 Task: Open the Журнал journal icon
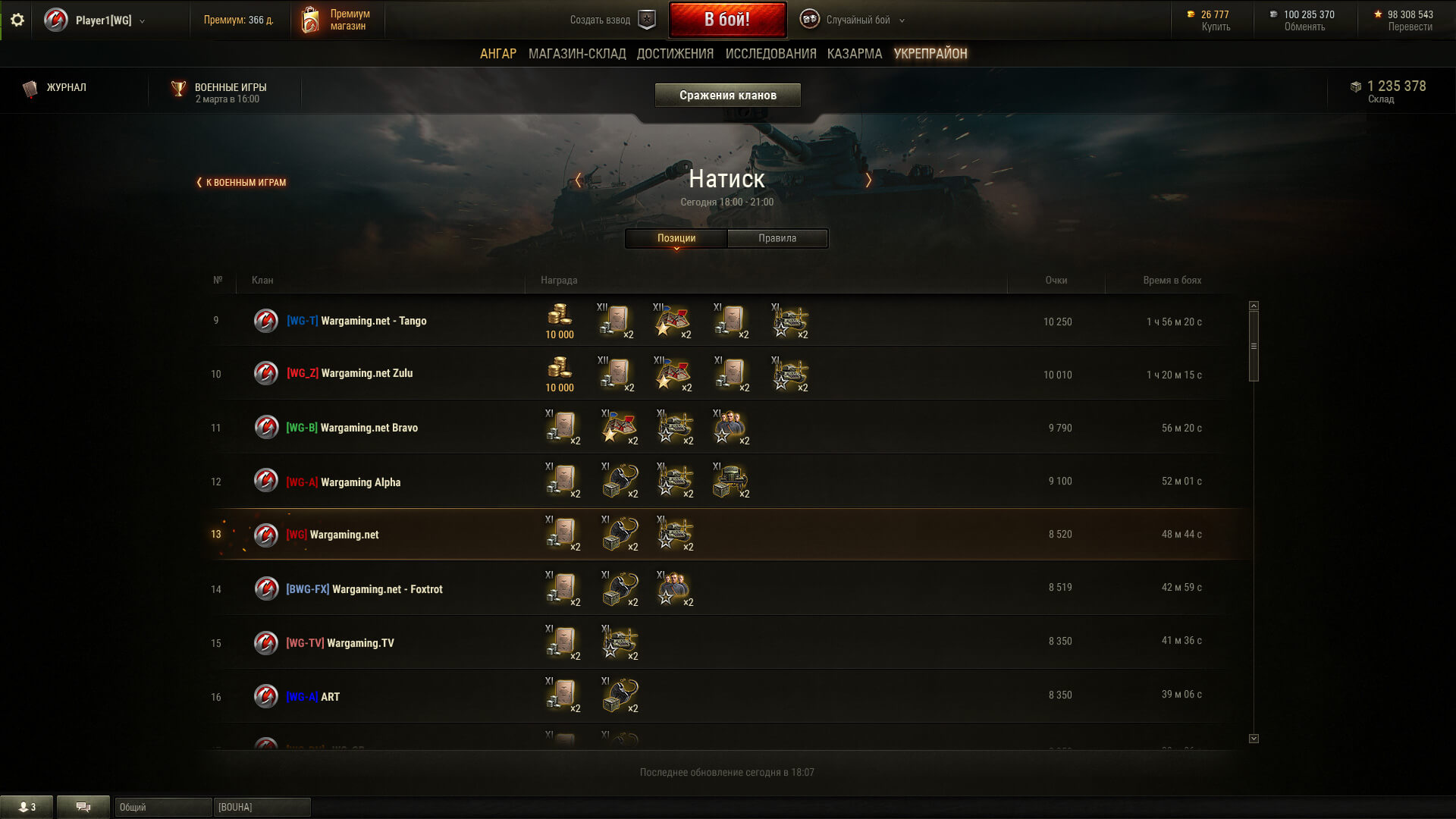point(30,89)
